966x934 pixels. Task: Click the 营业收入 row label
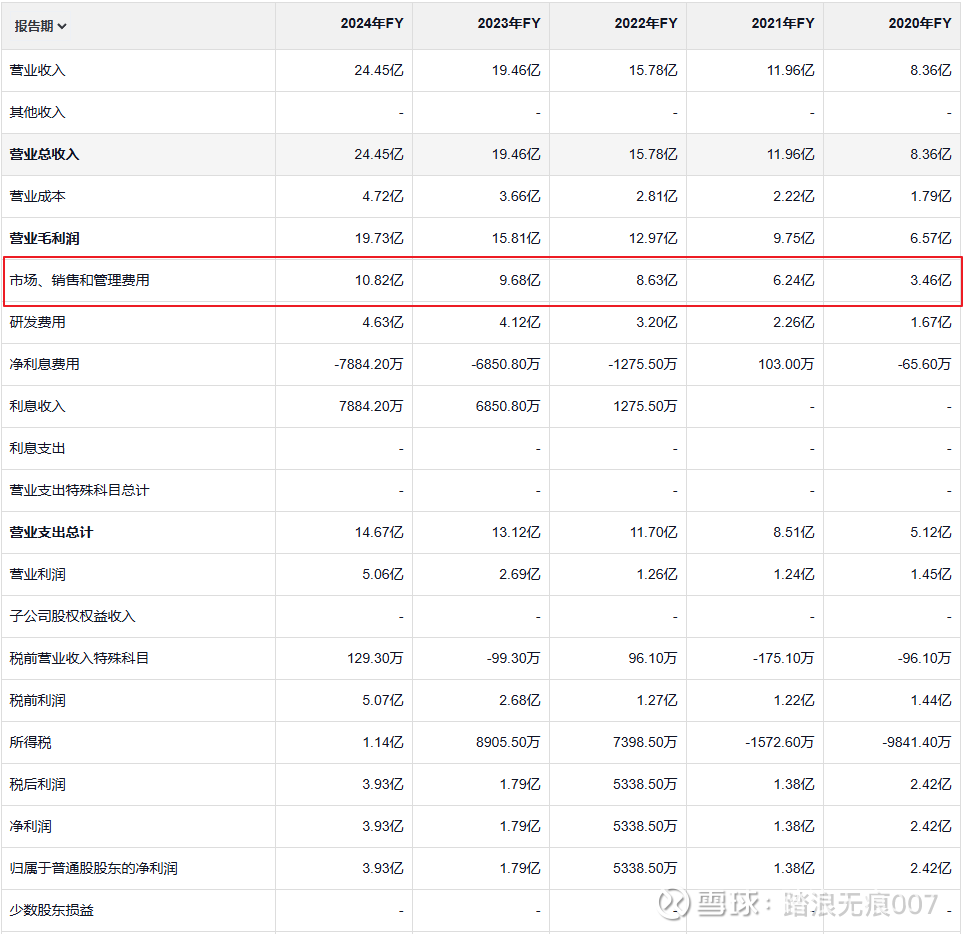click(38, 71)
